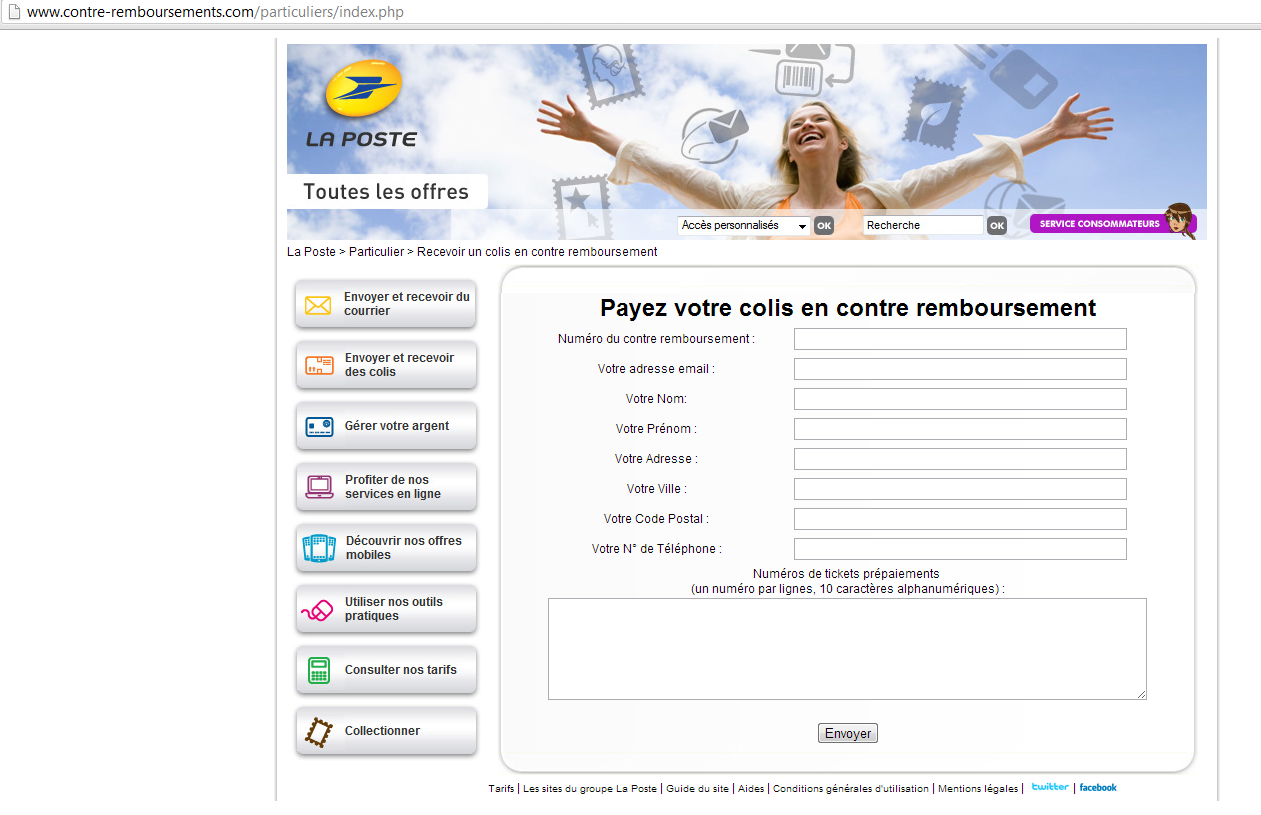Open the Toutes les offres tab
Viewport: 1261px width, 815px height.
[386, 192]
